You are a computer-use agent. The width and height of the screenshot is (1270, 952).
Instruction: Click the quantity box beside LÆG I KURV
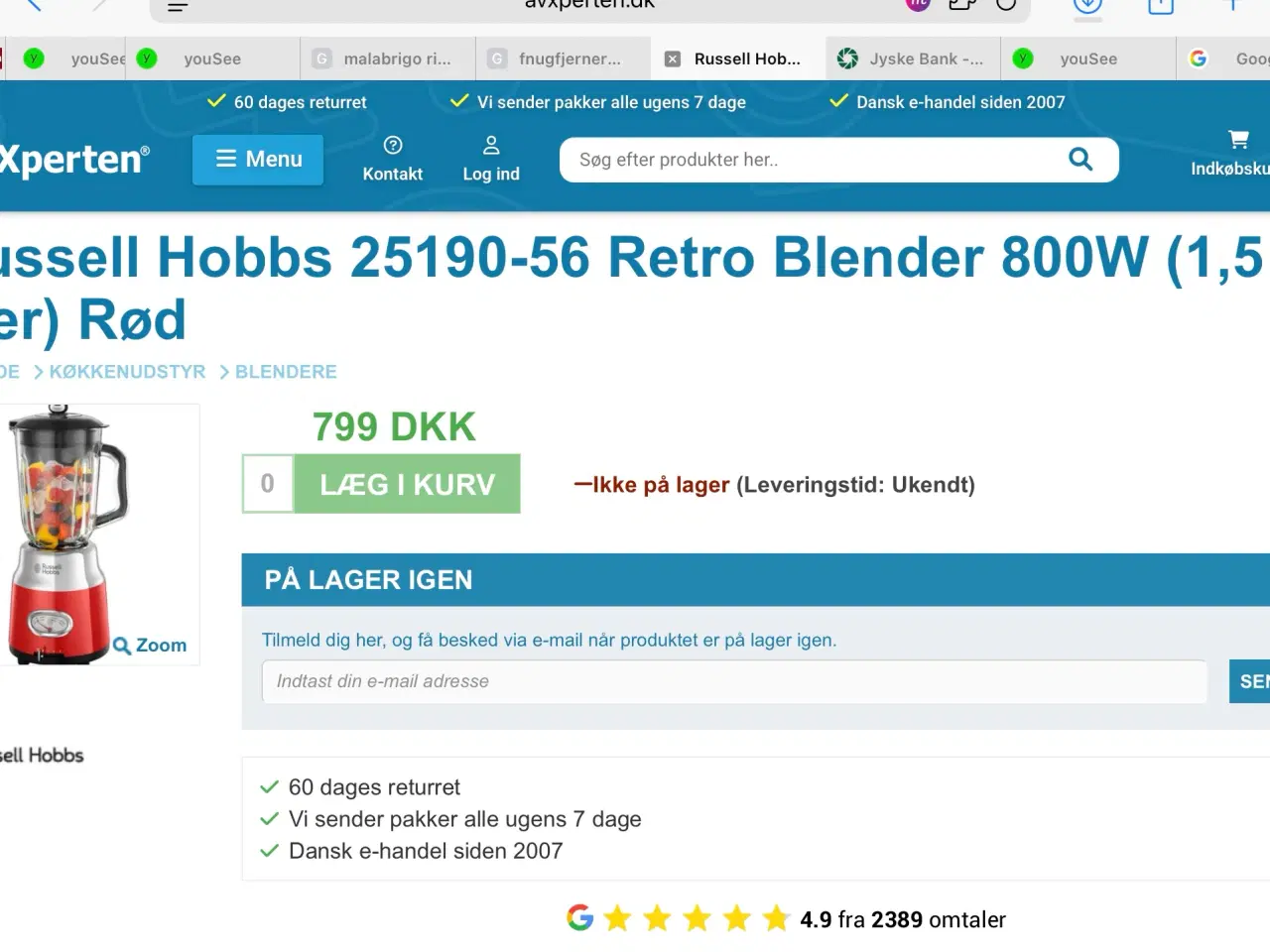tap(268, 484)
